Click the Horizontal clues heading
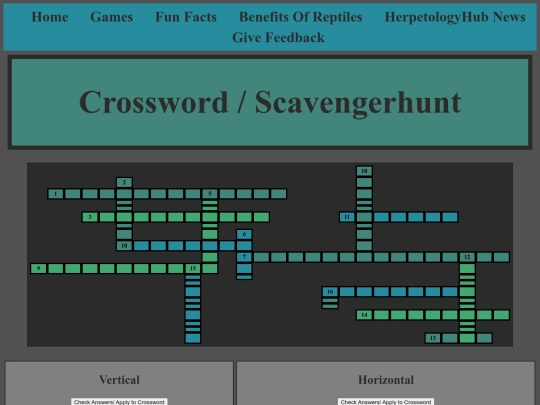The width and height of the screenshot is (540, 405). [386, 380]
